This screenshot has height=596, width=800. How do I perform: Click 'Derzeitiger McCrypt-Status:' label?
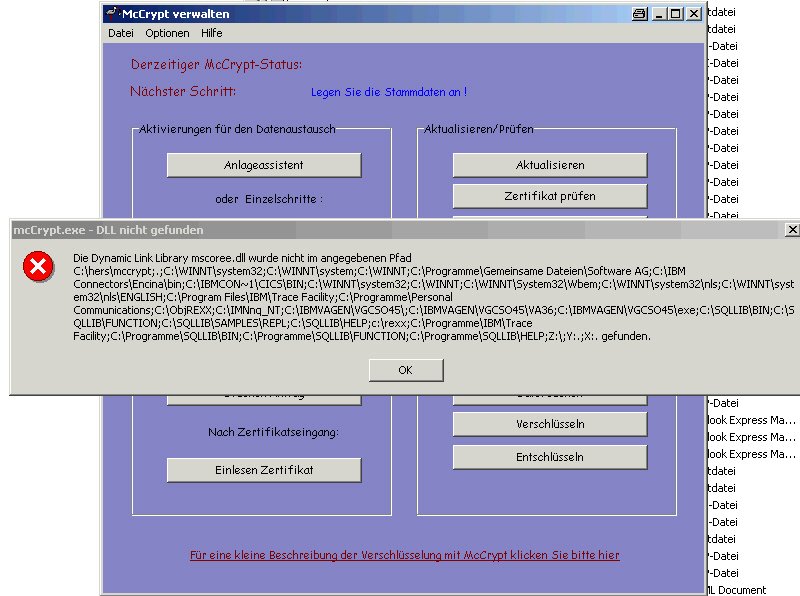(x=216, y=65)
